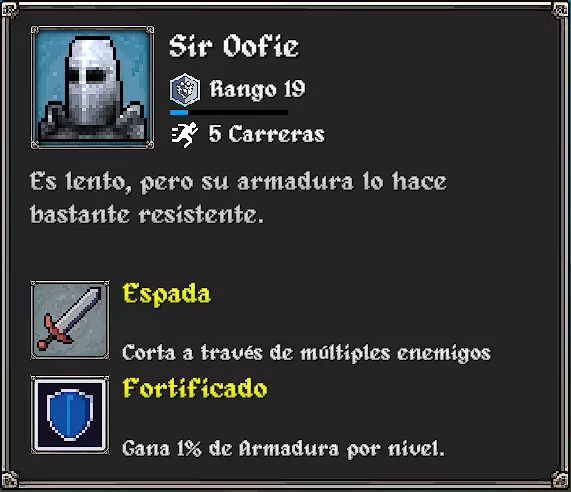Select the Fortificado blue shield icon
571x492 pixels.
(x=70, y=415)
